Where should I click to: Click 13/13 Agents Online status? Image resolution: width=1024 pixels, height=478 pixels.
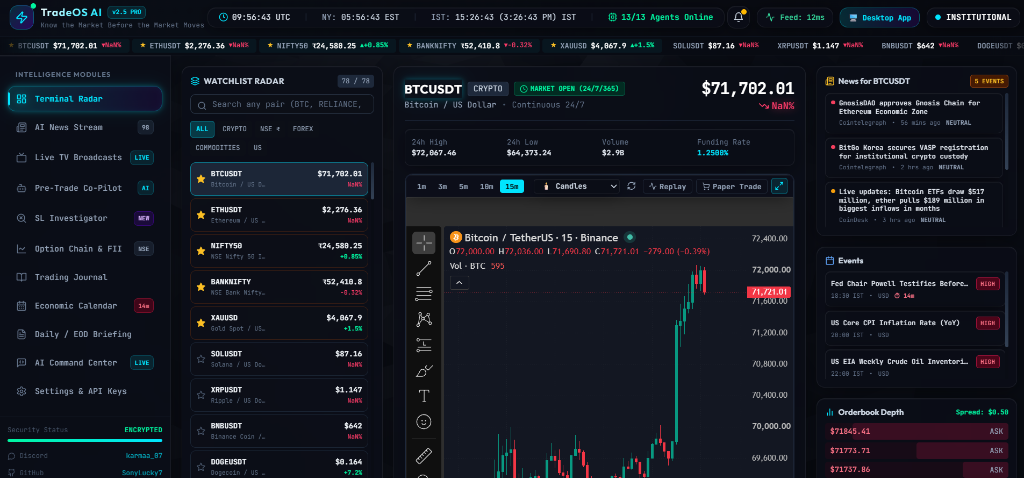coord(660,18)
